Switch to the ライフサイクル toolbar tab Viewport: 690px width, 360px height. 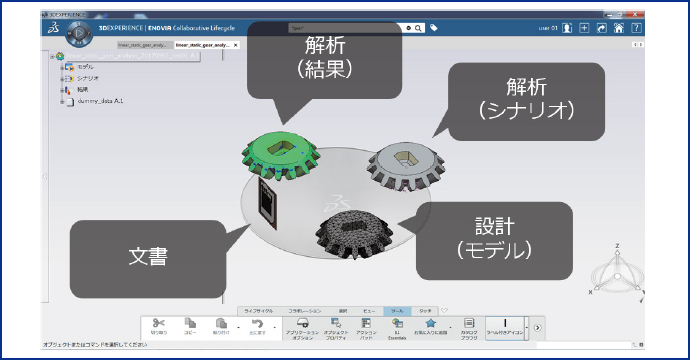[259, 311]
